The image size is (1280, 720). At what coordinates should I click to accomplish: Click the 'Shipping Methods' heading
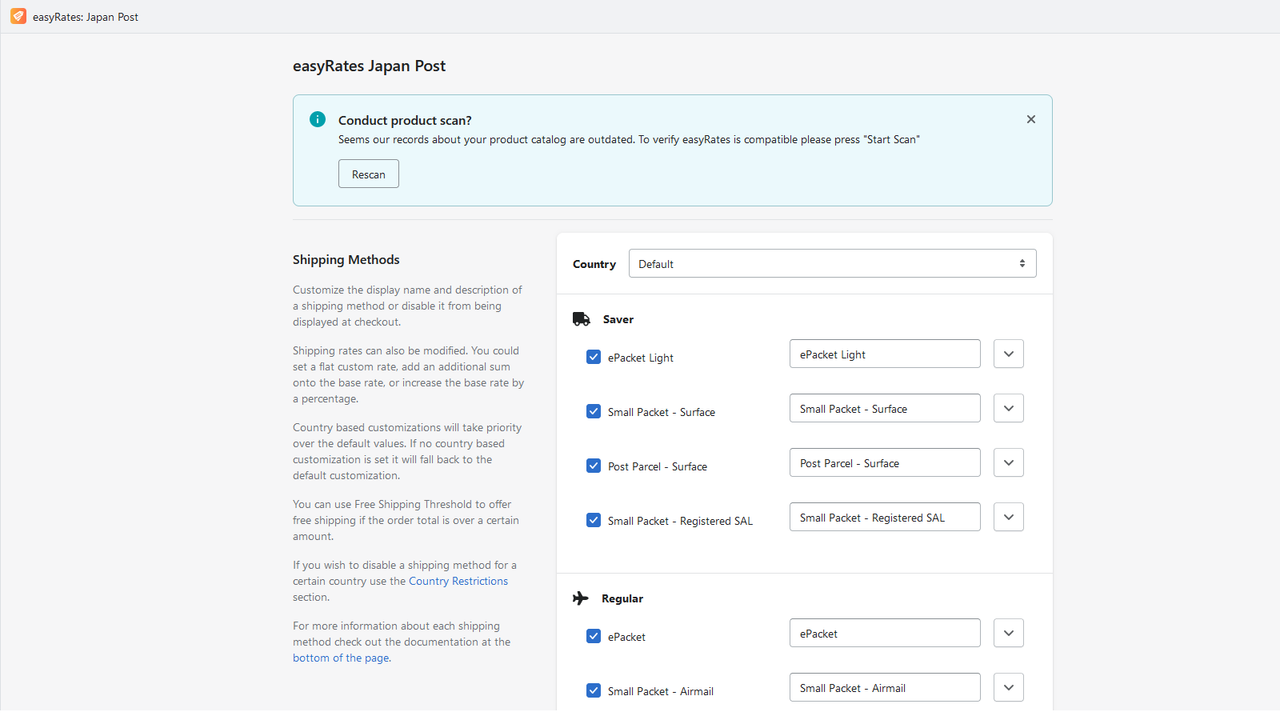coord(346,260)
